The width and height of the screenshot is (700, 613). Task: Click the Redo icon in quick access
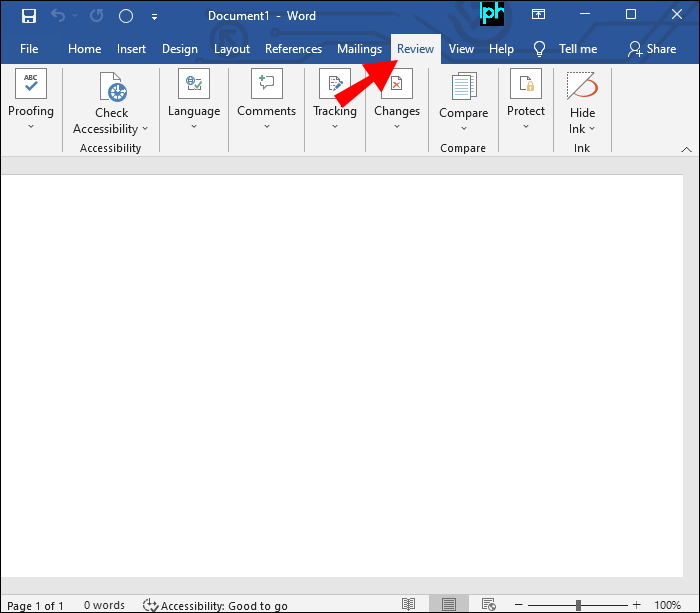96,16
